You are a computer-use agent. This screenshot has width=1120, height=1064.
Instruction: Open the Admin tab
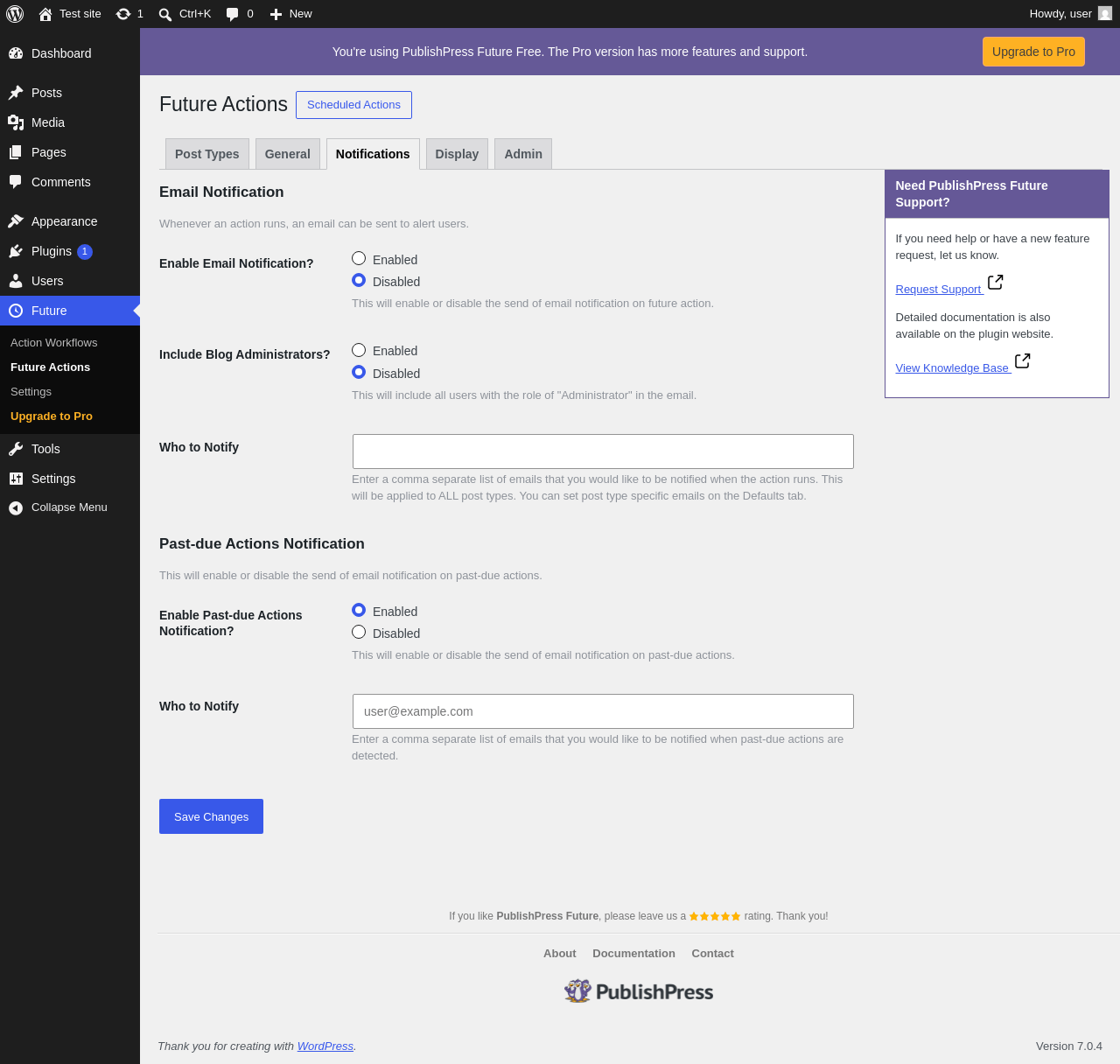pyautogui.click(x=523, y=154)
